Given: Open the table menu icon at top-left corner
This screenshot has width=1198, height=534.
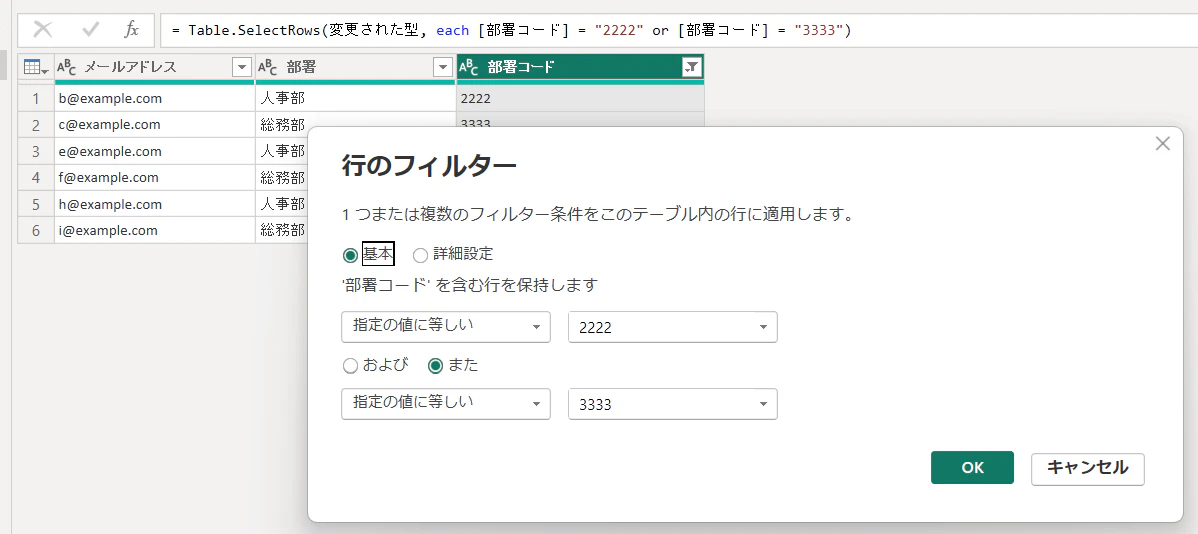Looking at the screenshot, I should click(x=36, y=67).
